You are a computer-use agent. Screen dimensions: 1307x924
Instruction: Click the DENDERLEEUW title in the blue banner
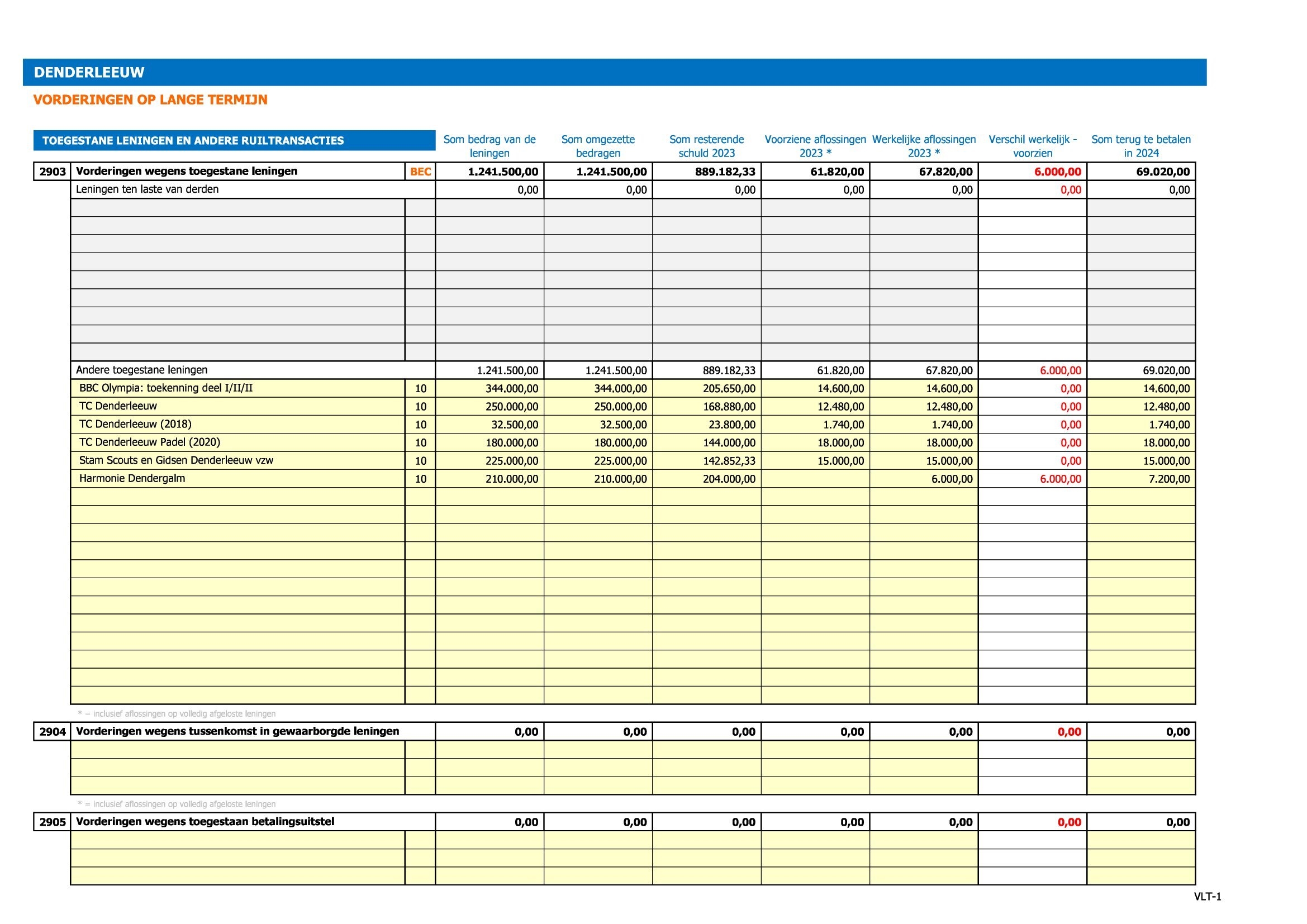(x=89, y=72)
